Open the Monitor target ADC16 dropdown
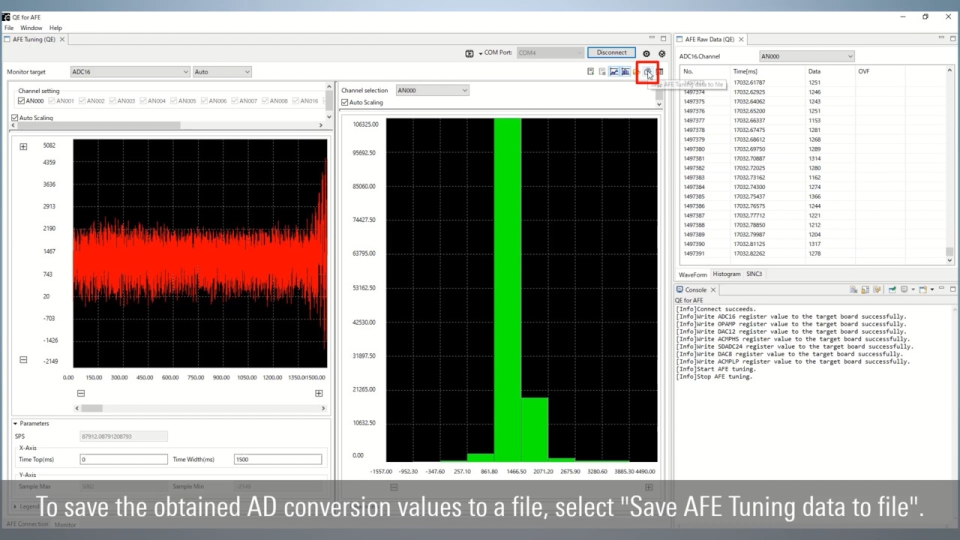The image size is (960, 540). (129, 72)
